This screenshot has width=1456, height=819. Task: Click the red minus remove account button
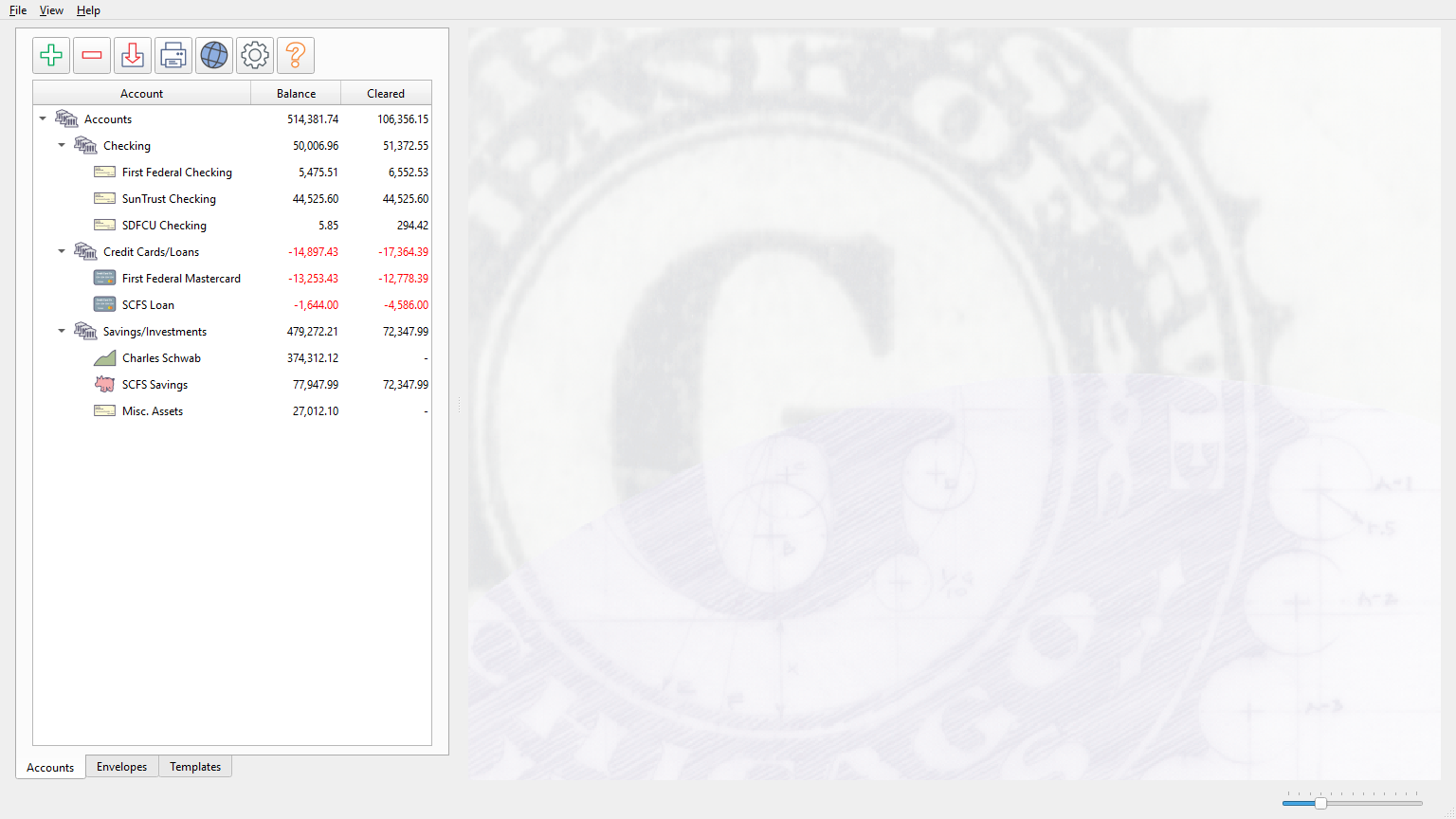pyautogui.click(x=92, y=55)
